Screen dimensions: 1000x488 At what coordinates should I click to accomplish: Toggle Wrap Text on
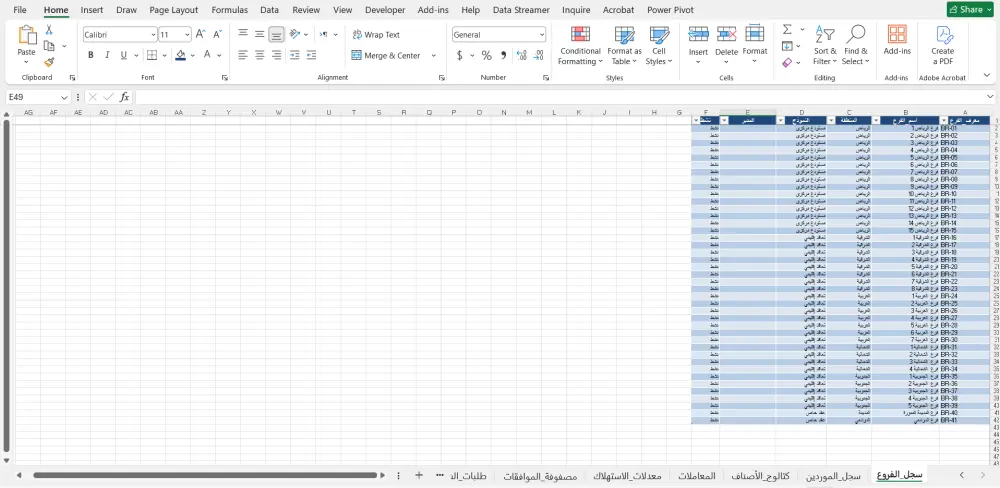tap(376, 34)
